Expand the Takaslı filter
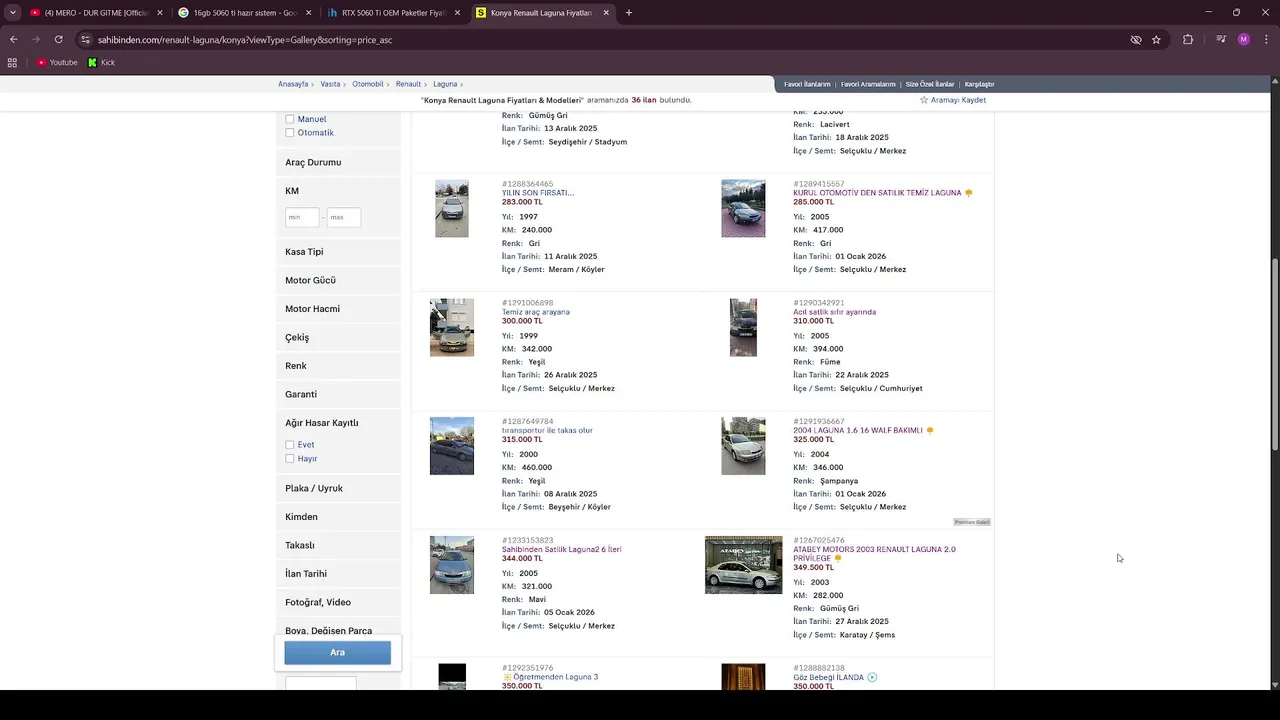The image size is (1280, 720). [x=338, y=546]
